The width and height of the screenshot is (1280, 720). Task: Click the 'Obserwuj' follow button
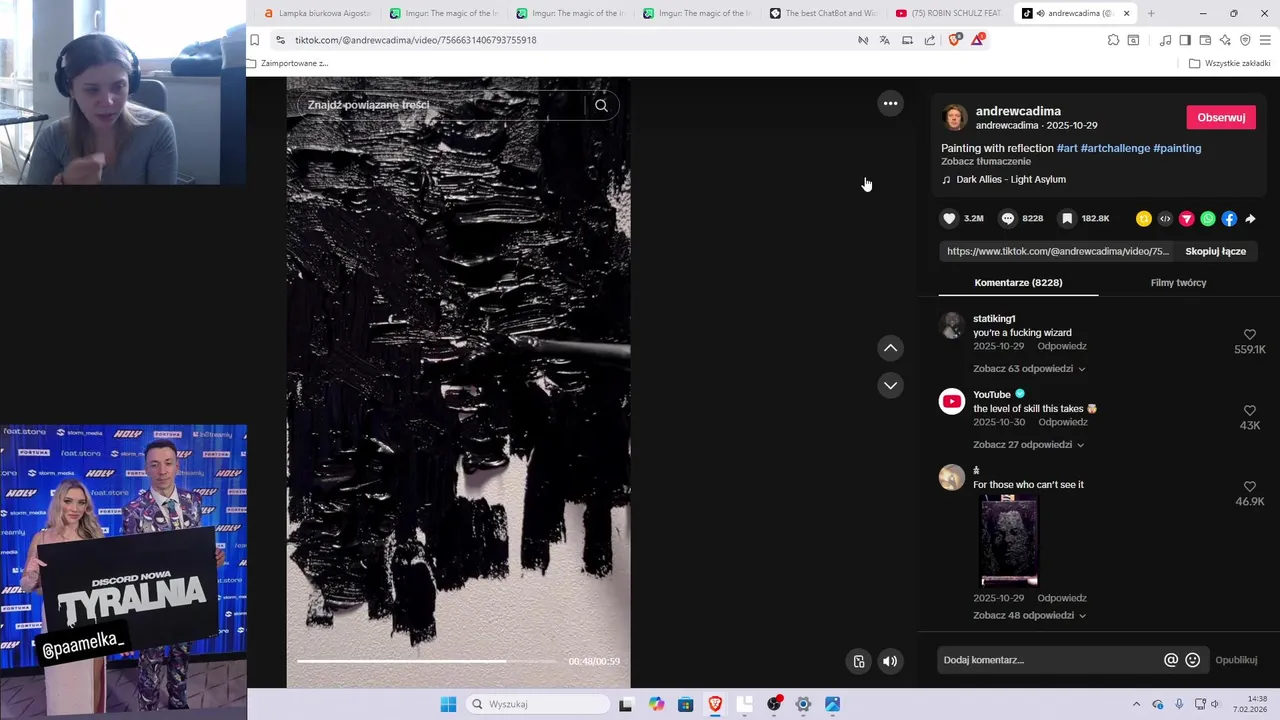pyautogui.click(x=1221, y=117)
